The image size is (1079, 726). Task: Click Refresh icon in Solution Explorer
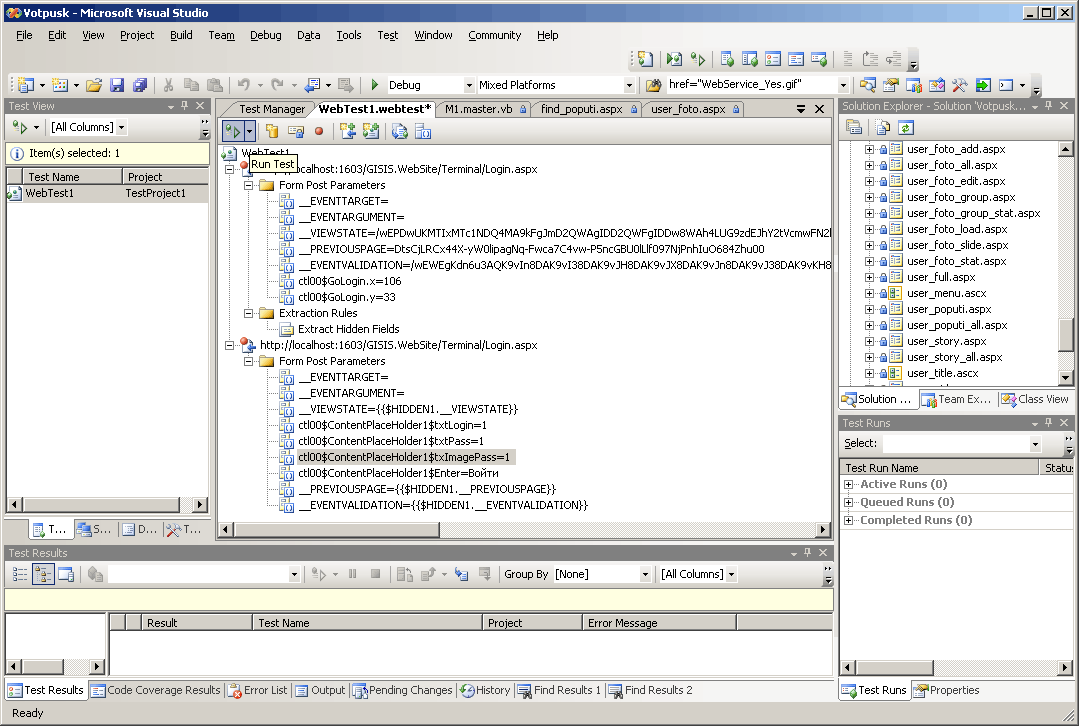point(906,127)
